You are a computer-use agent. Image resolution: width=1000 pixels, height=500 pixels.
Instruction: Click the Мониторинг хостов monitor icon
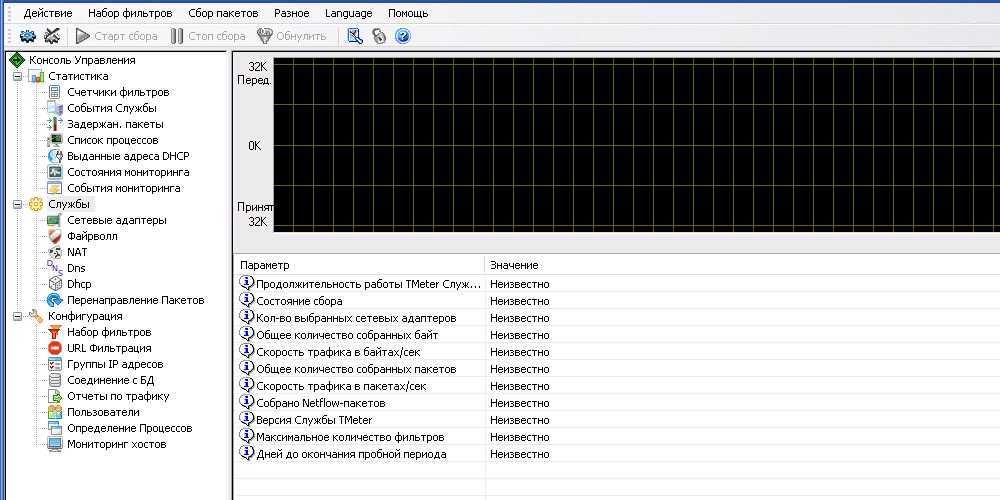tap(56, 444)
